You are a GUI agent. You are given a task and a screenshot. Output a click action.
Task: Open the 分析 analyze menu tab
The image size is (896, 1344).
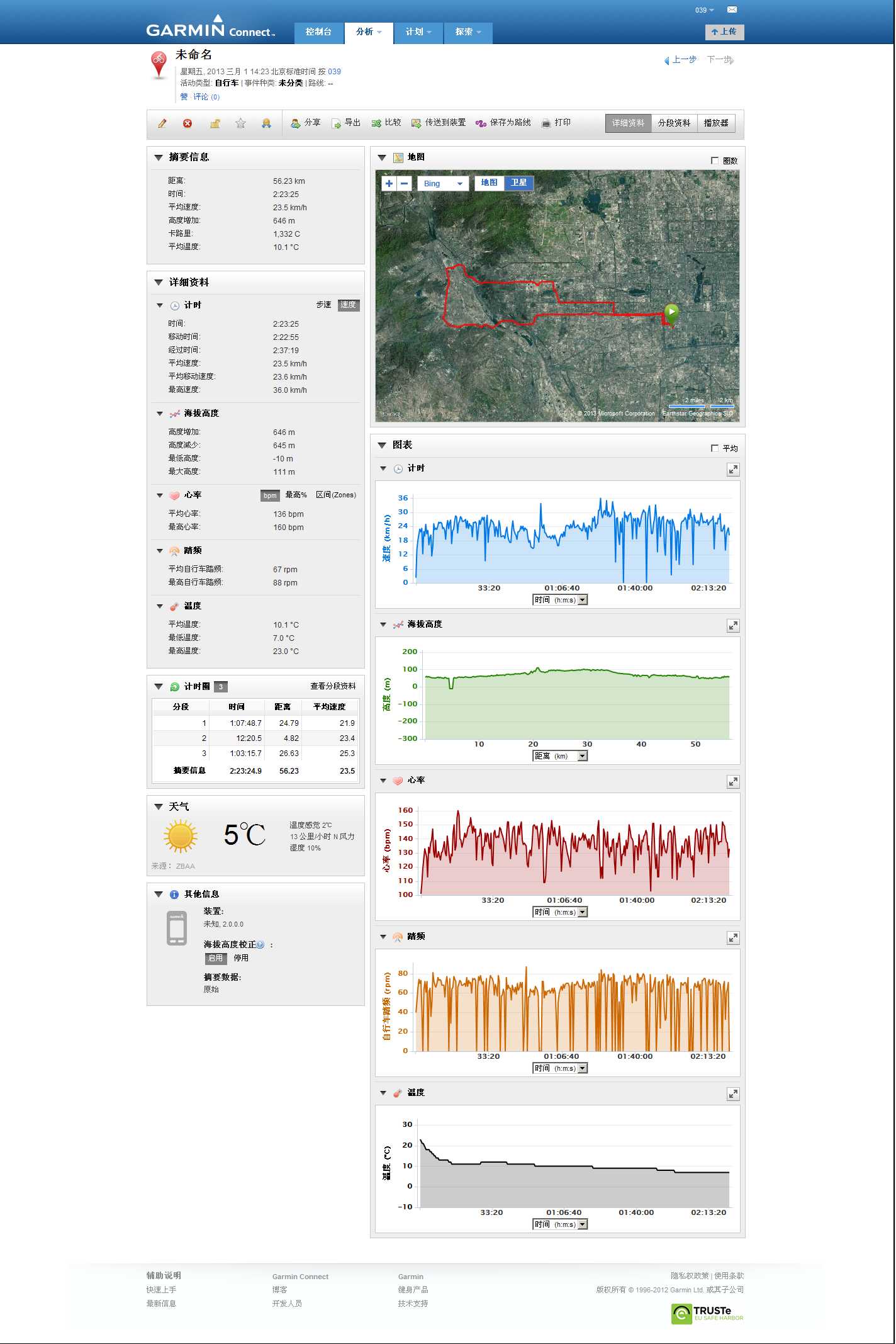tap(369, 32)
